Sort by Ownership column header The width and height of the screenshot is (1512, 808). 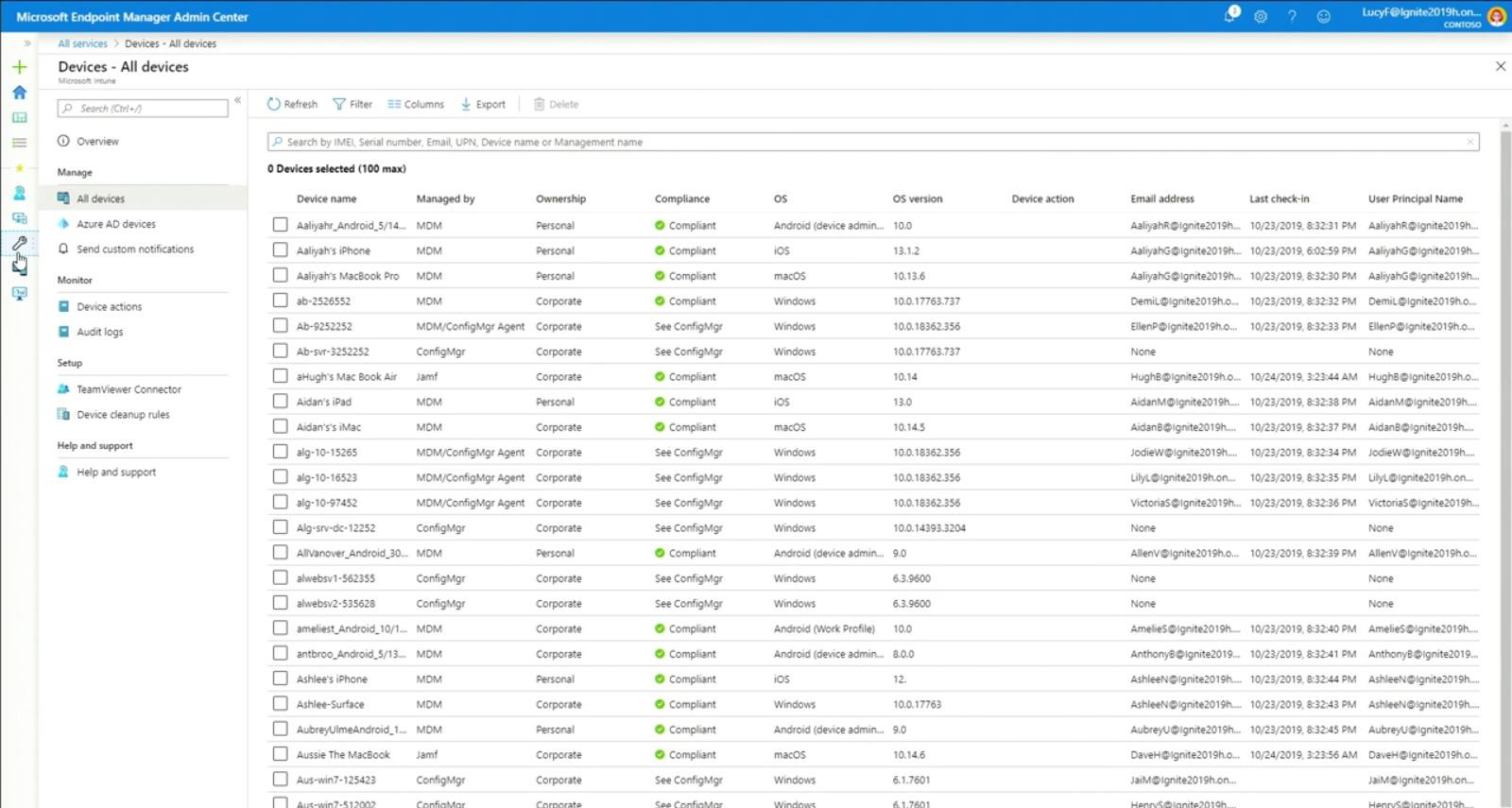tap(560, 198)
